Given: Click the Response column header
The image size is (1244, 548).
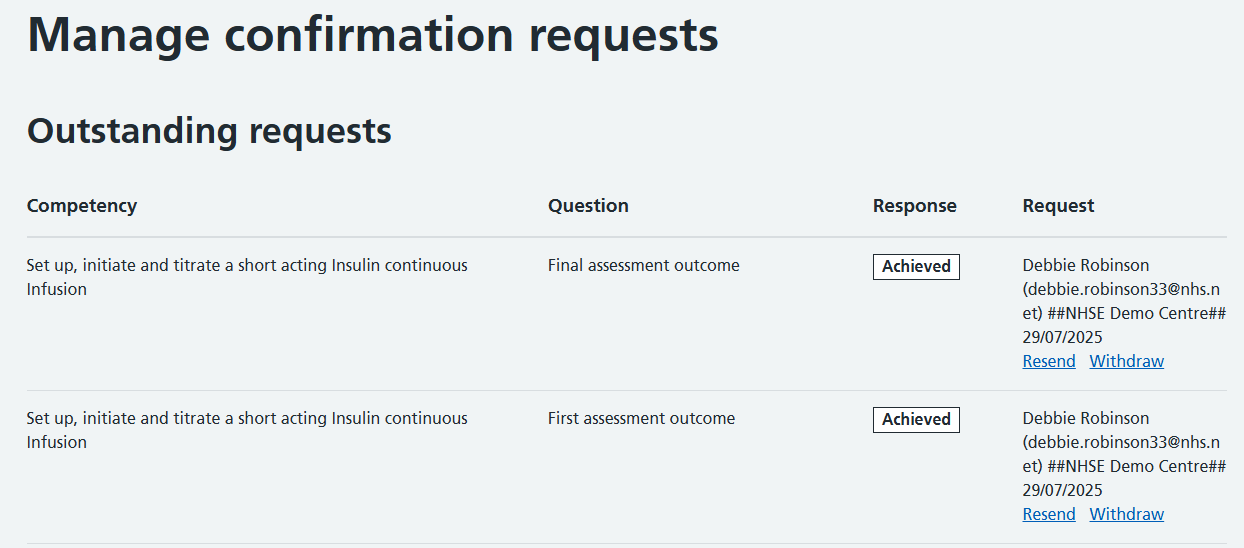Looking at the screenshot, I should [x=914, y=206].
